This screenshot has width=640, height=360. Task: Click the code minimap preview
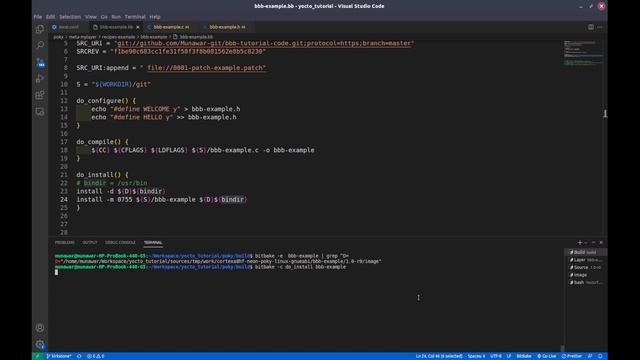583,53
